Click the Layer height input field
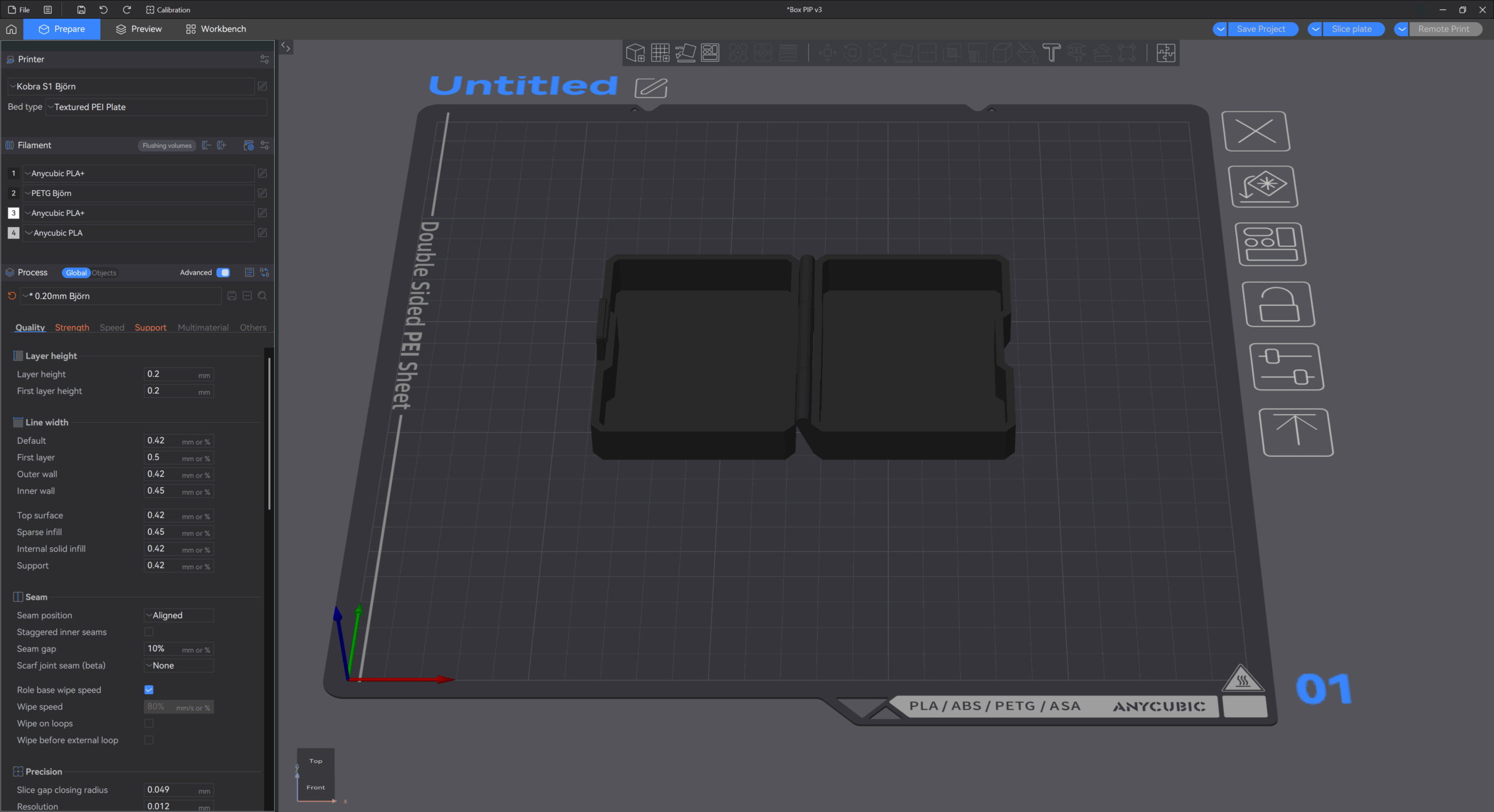The width and height of the screenshot is (1494, 812). coord(169,374)
